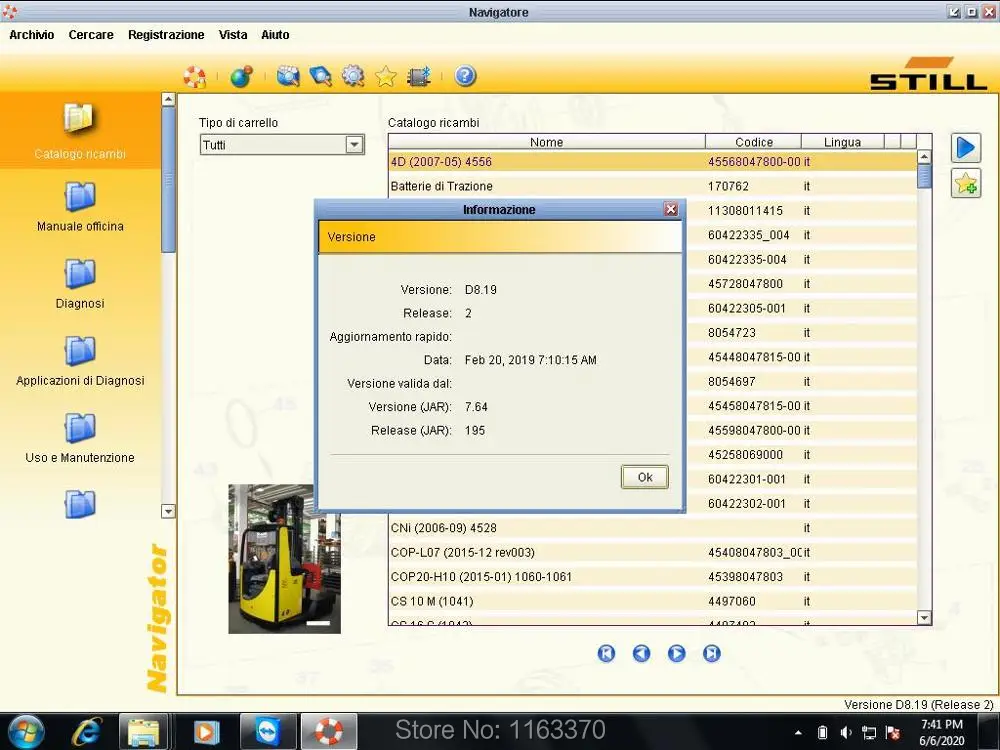The width and height of the screenshot is (1000, 750).
Task: Open the Aiuto menu
Action: tap(275, 35)
